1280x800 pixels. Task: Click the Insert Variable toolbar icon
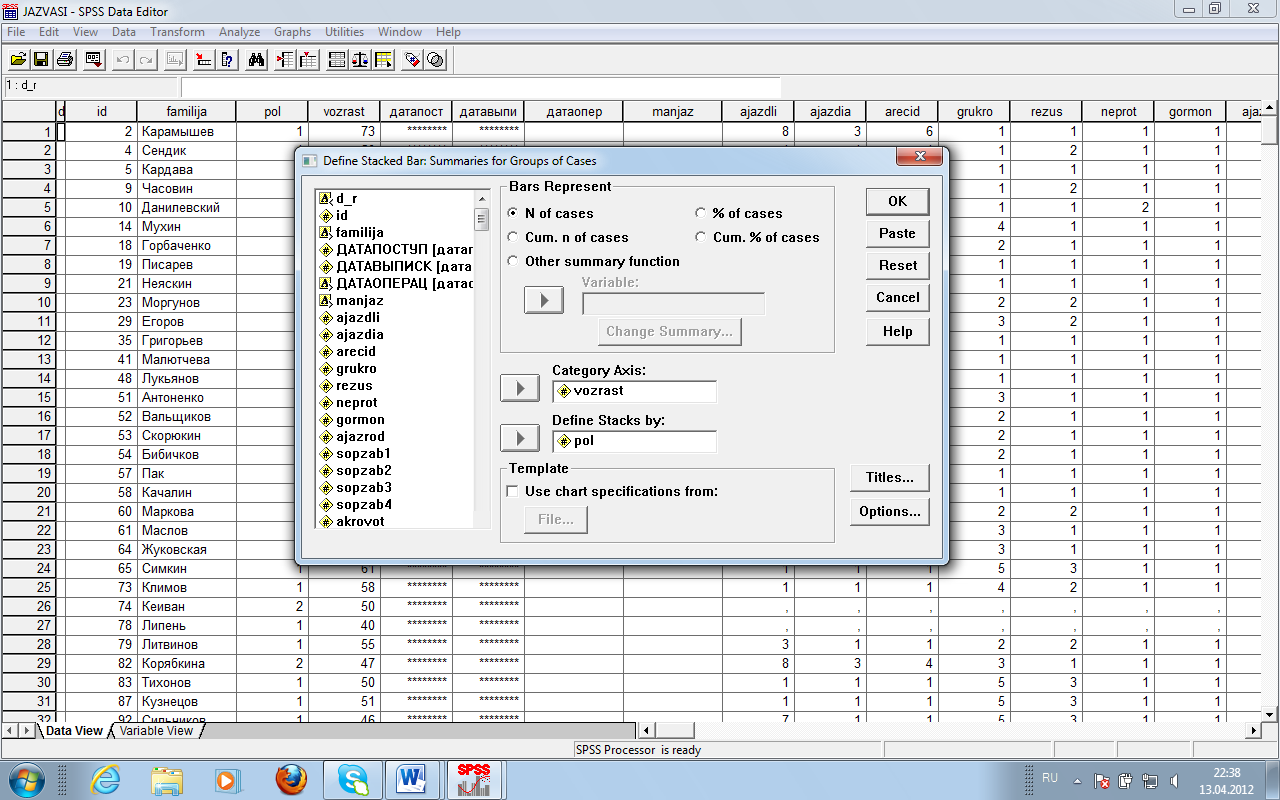pos(307,60)
